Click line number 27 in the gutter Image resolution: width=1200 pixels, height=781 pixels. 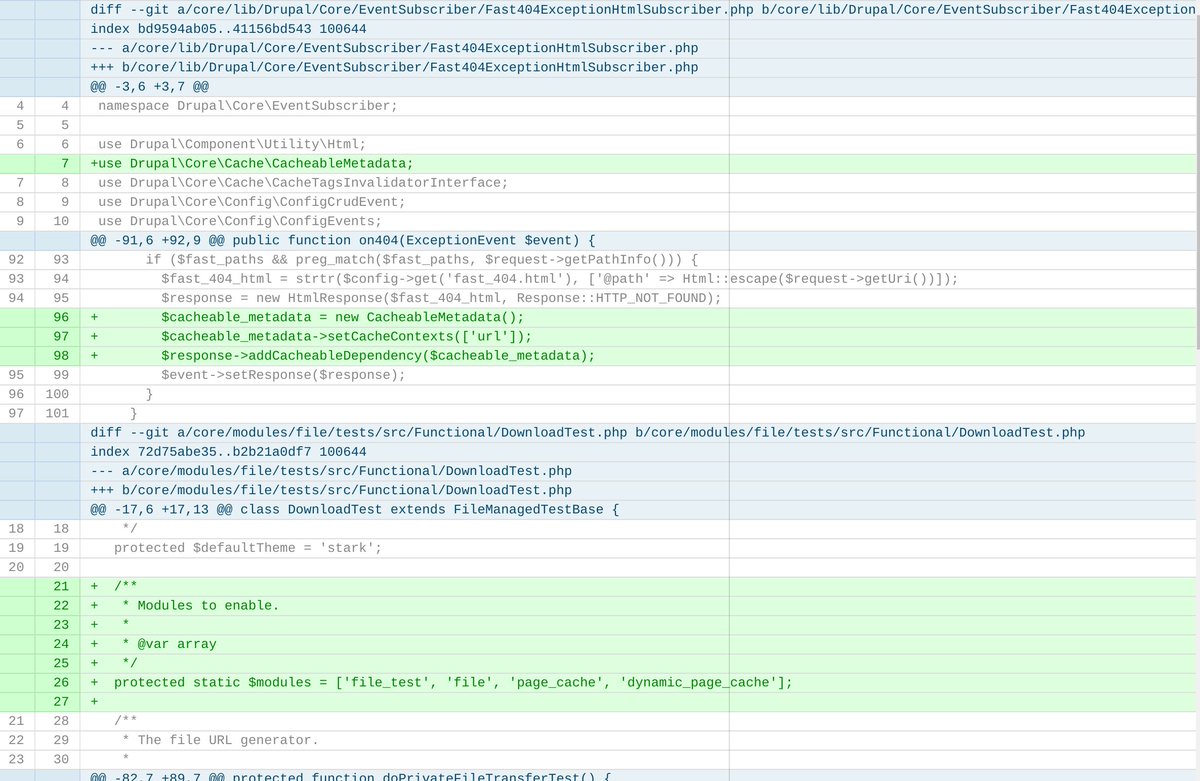tap(61, 701)
